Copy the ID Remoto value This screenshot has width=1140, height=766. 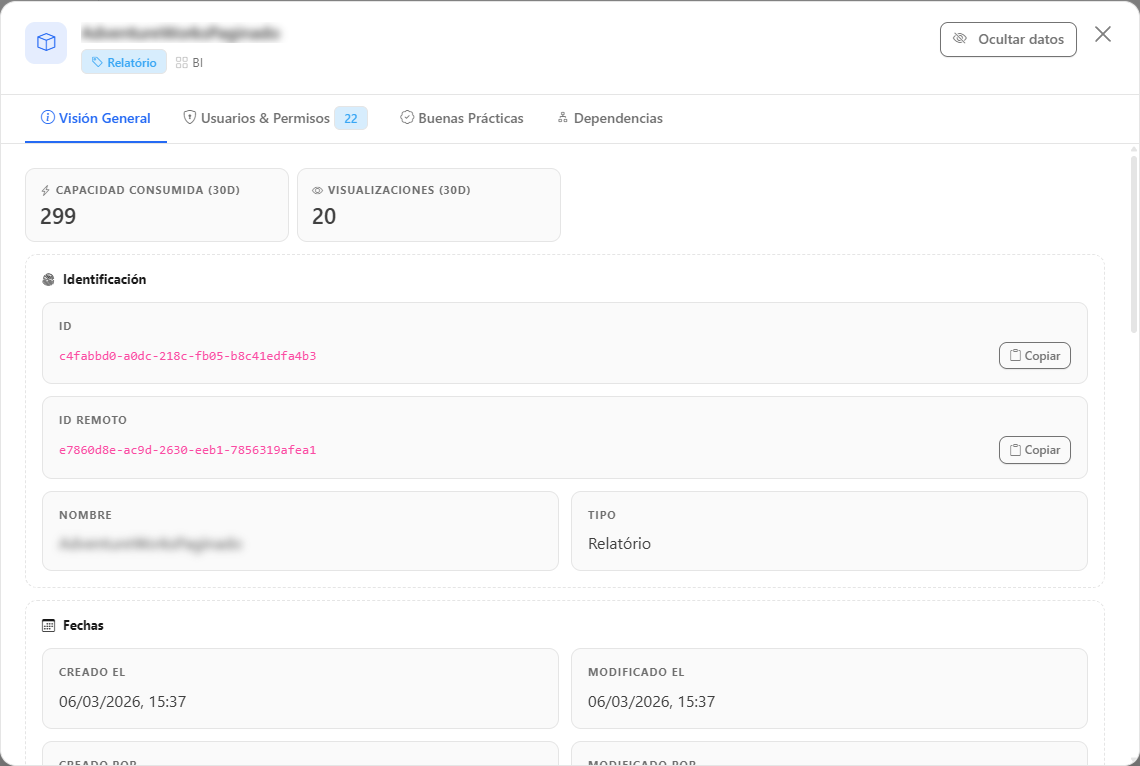1035,450
